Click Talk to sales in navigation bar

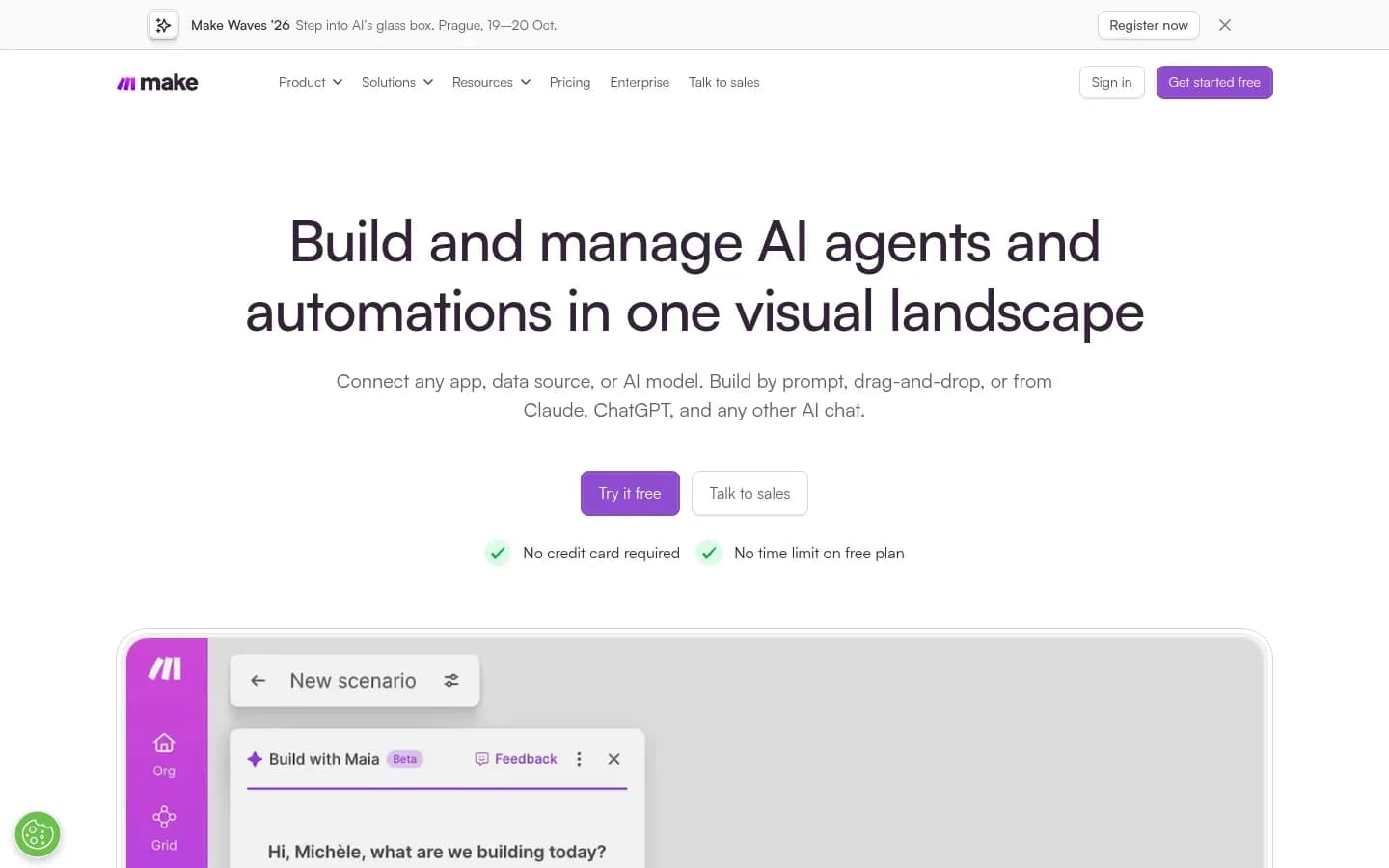click(x=724, y=83)
